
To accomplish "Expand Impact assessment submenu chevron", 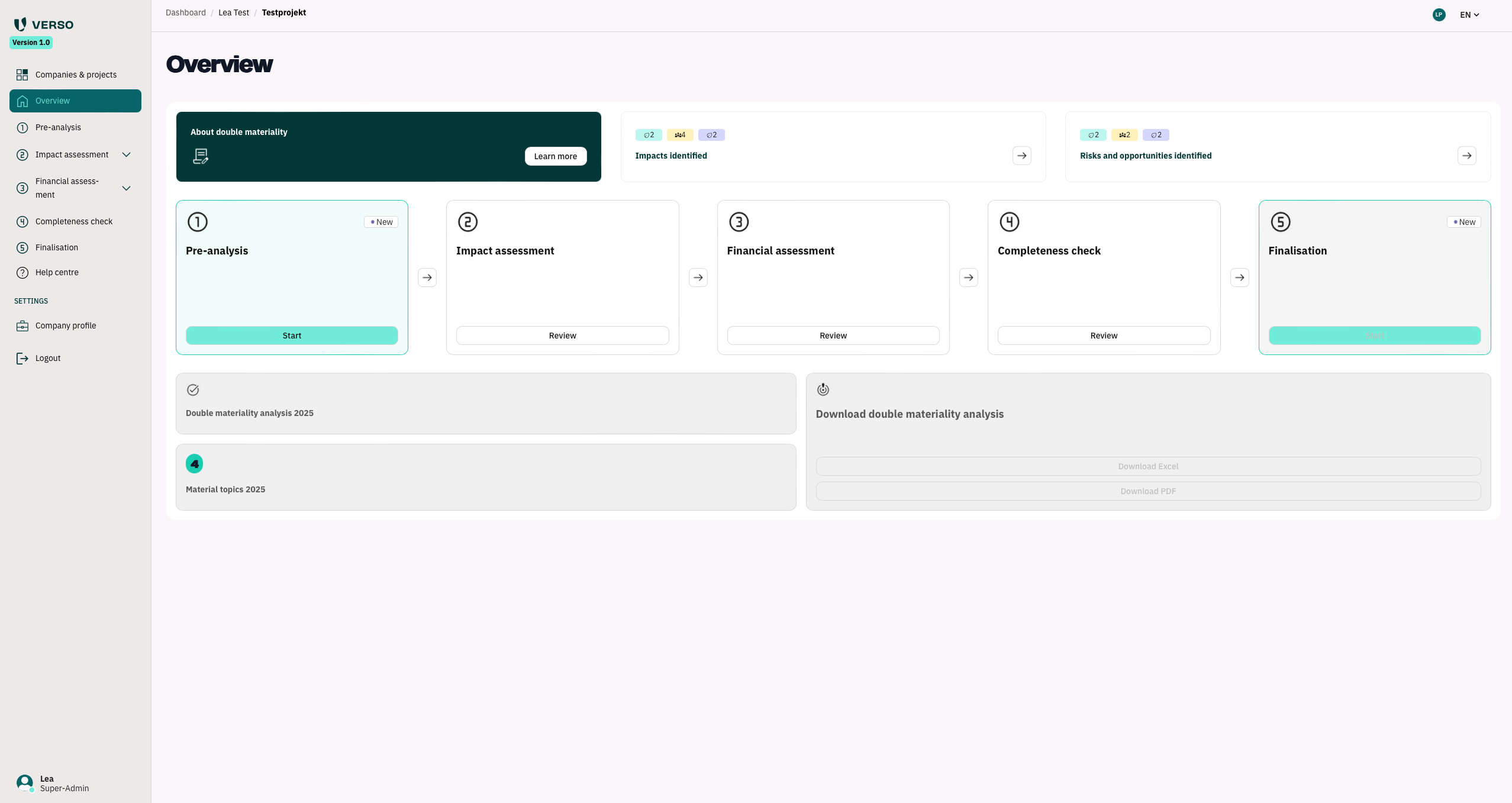I will 126,155.
